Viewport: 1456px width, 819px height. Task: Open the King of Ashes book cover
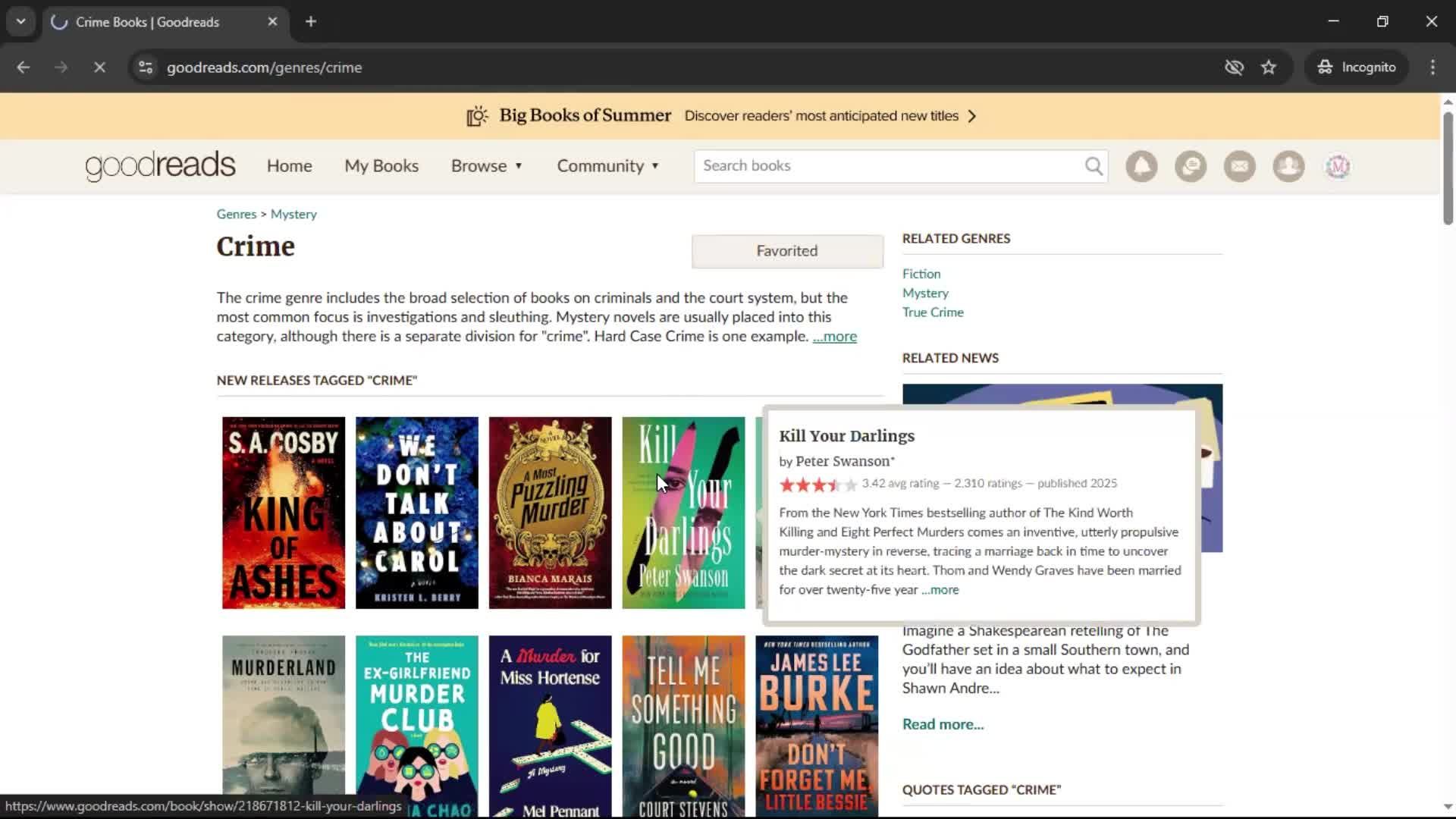[284, 513]
